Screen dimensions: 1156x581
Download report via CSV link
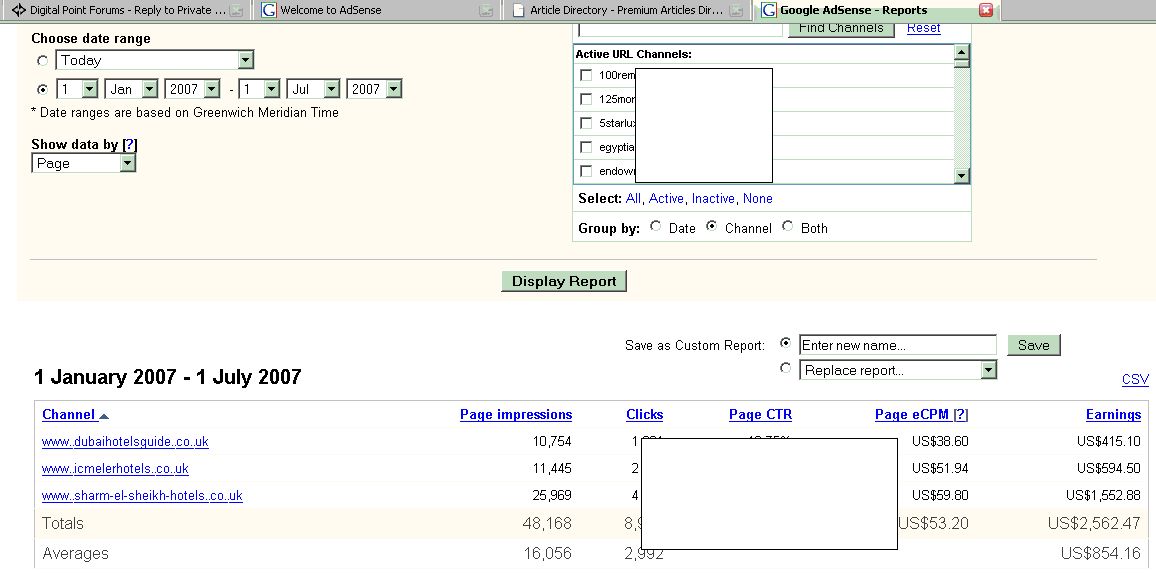coord(1135,380)
